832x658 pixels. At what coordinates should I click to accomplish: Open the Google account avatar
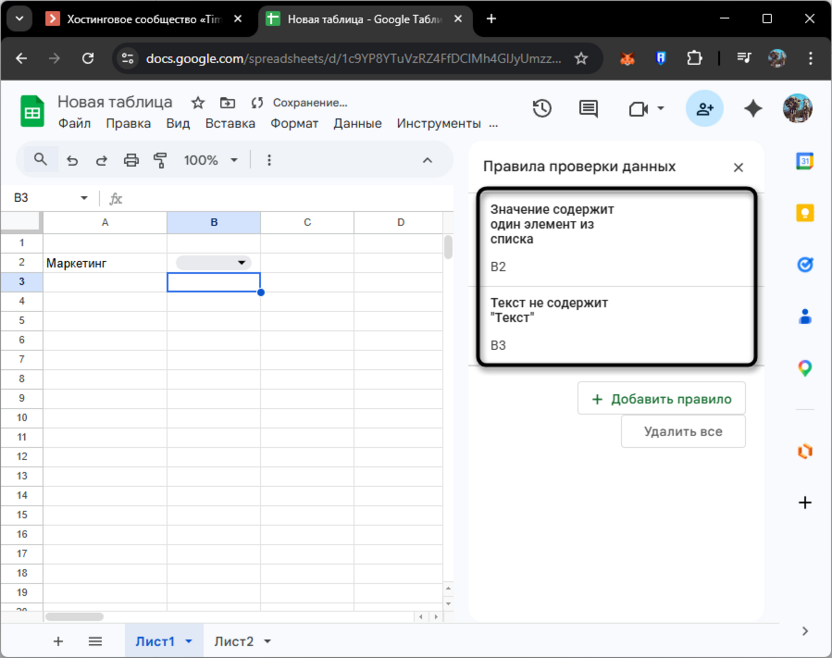tap(798, 108)
